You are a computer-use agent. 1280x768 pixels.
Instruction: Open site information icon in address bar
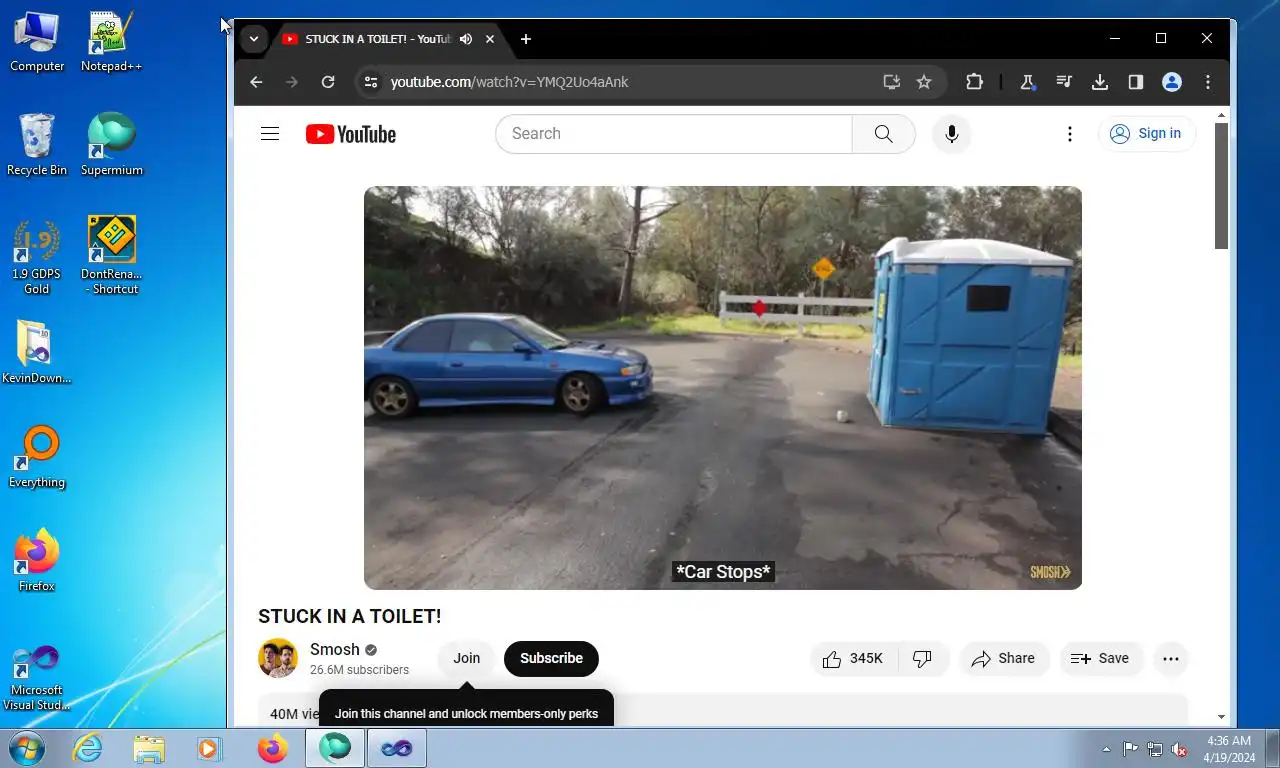(370, 82)
